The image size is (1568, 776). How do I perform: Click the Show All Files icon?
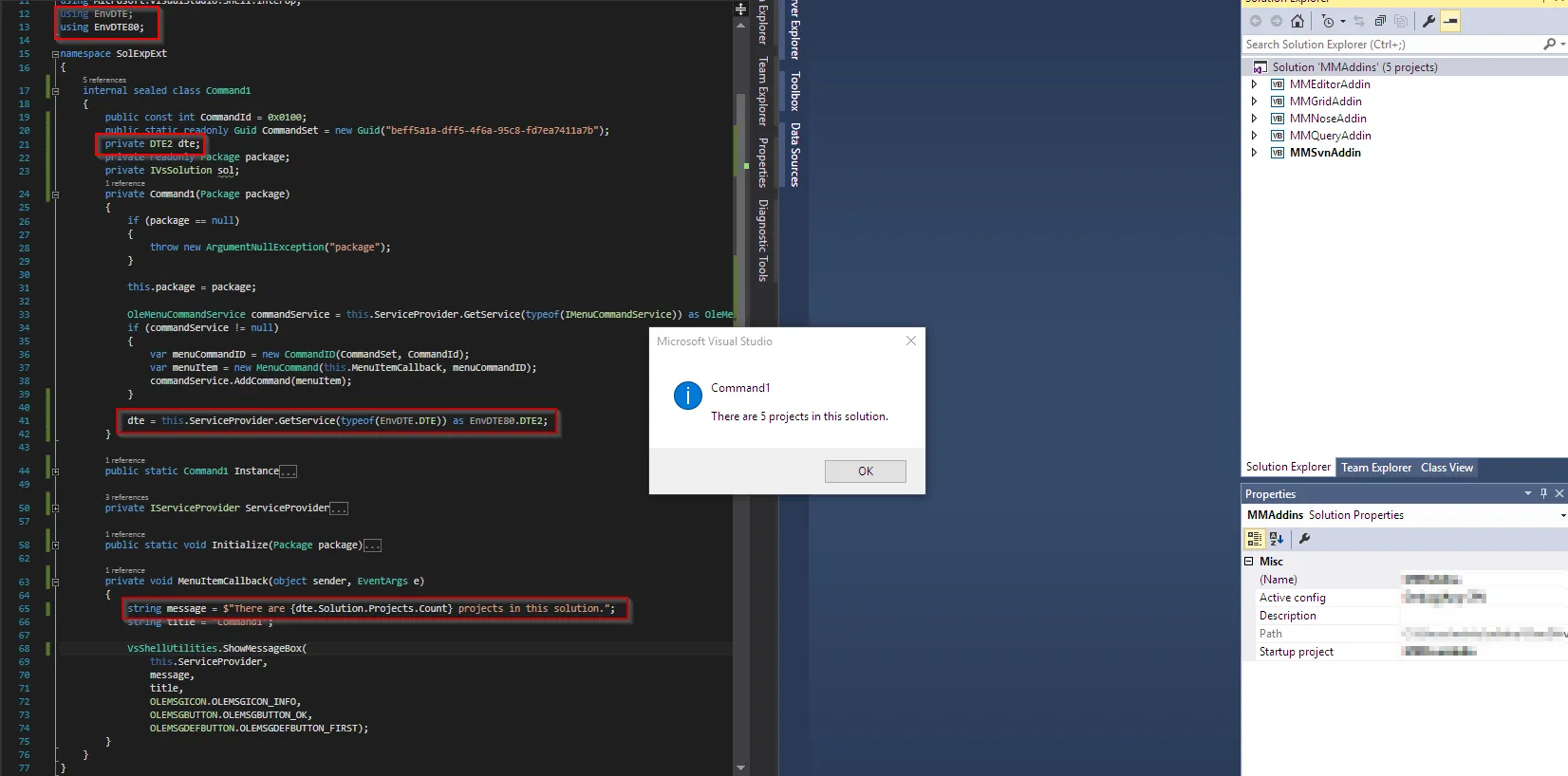coord(1401,21)
